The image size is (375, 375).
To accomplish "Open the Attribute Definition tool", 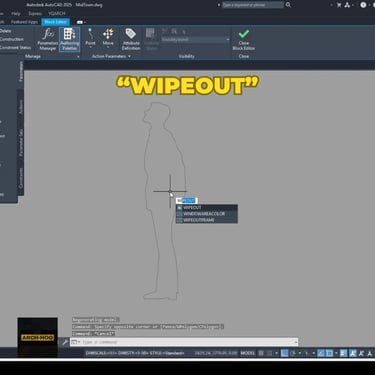I will pos(131,39).
